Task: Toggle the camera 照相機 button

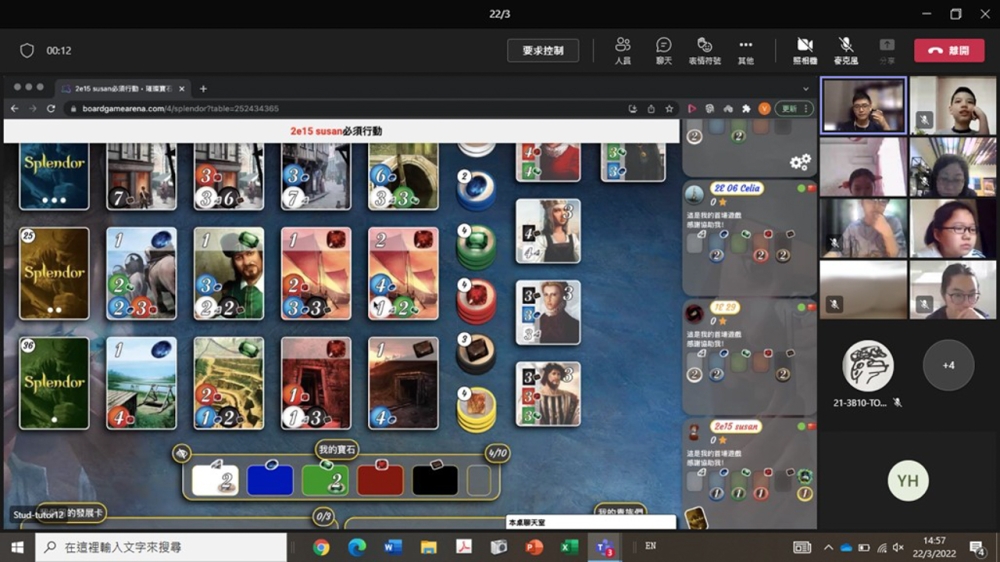Action: [805, 50]
